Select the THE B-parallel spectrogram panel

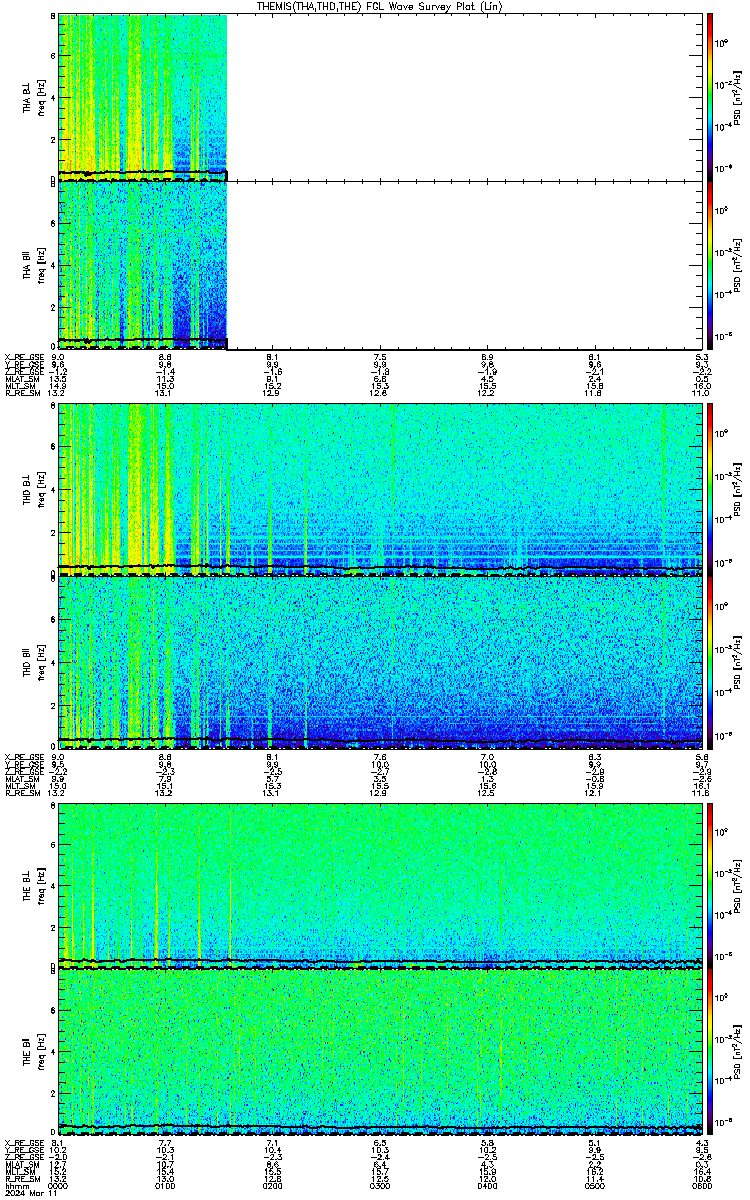[x=380, y=1054]
